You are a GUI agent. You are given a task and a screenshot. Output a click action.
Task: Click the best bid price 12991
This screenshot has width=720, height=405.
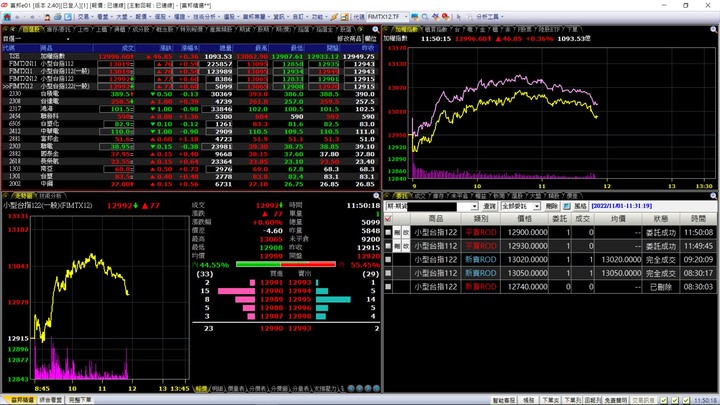(271, 283)
